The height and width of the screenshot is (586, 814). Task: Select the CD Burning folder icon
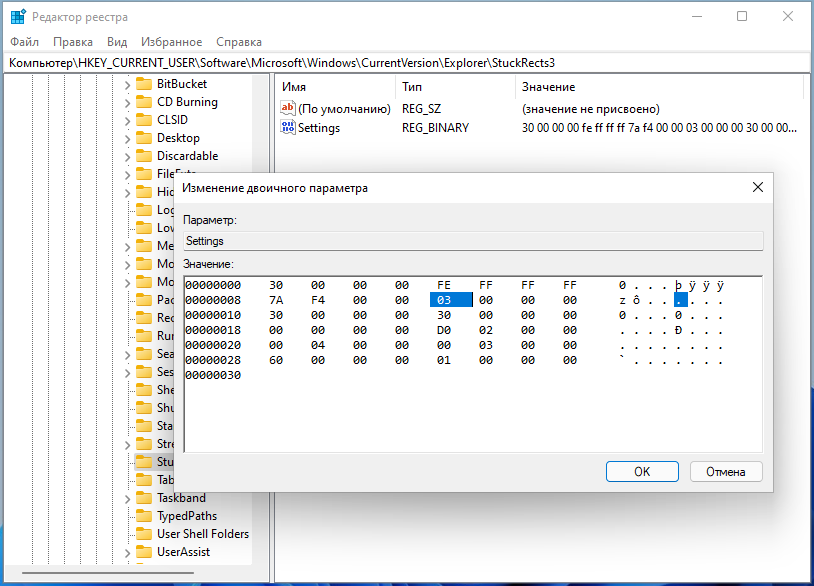[x=143, y=102]
